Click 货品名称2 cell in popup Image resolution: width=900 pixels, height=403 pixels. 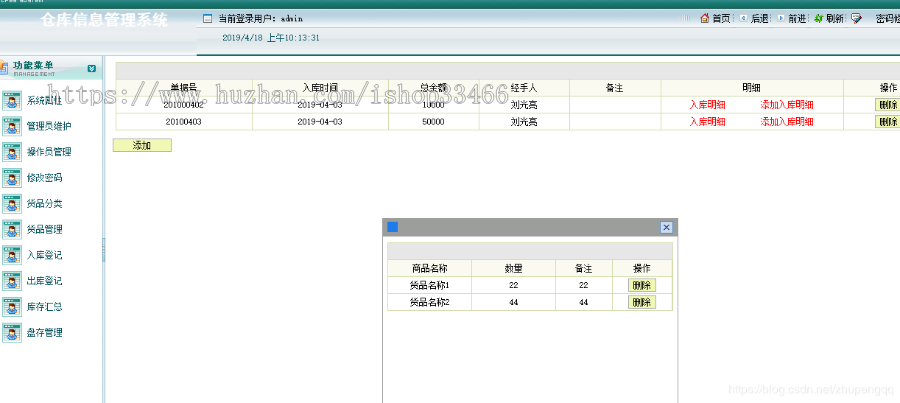(429, 302)
